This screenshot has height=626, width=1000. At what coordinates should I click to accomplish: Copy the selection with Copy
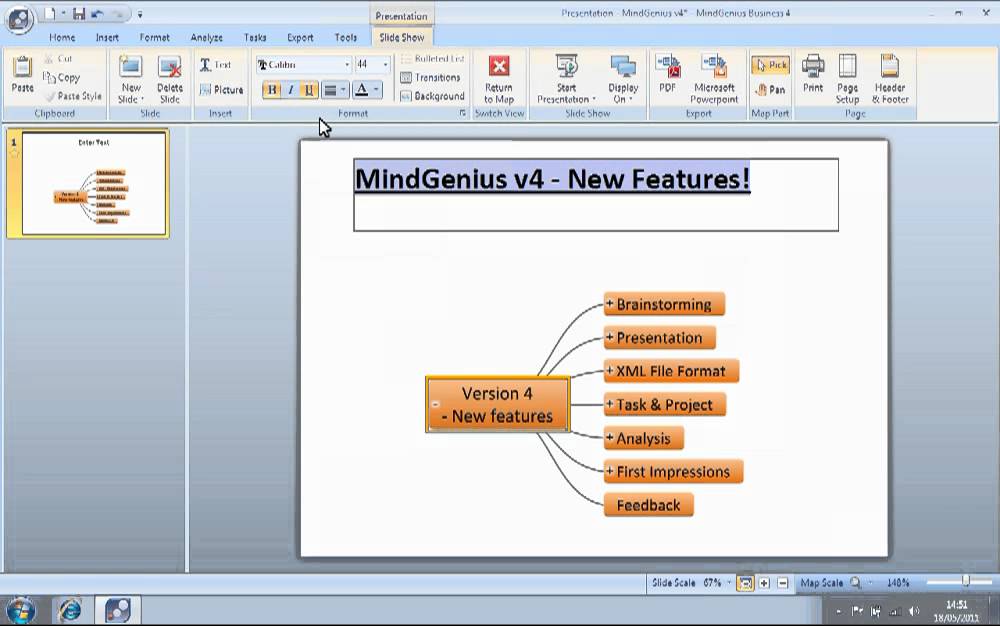[x=61, y=77]
